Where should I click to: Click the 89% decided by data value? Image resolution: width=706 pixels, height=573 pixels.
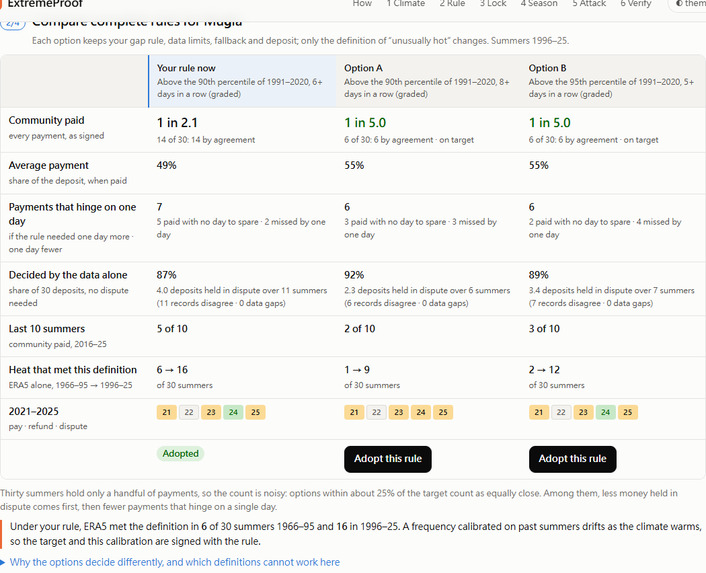coord(539,275)
